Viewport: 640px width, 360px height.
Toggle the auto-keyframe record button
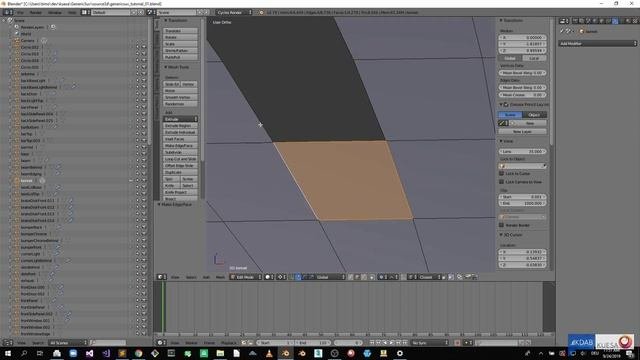pos(457,342)
